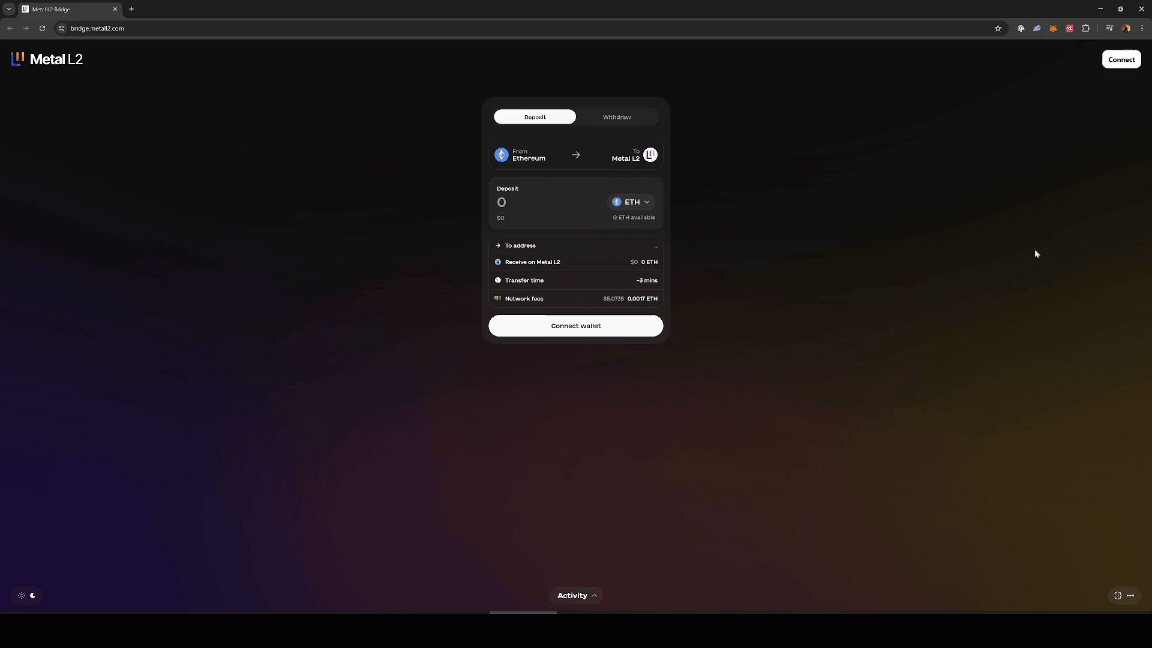Screen dimensions: 1152x648
Task: Open the pink extension icon
Action: (x=1069, y=29)
